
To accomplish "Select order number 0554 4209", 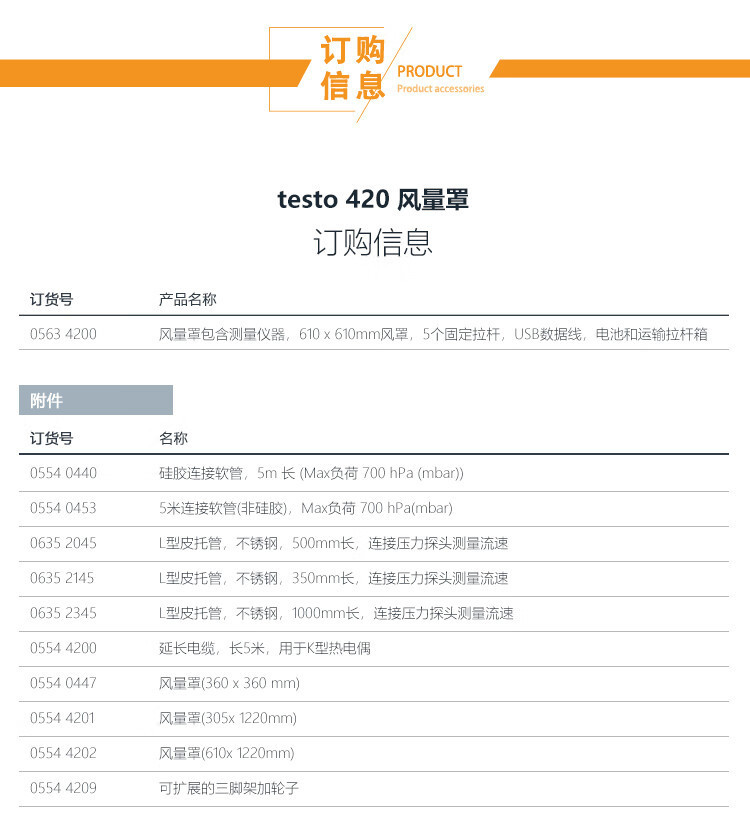I will (63, 788).
